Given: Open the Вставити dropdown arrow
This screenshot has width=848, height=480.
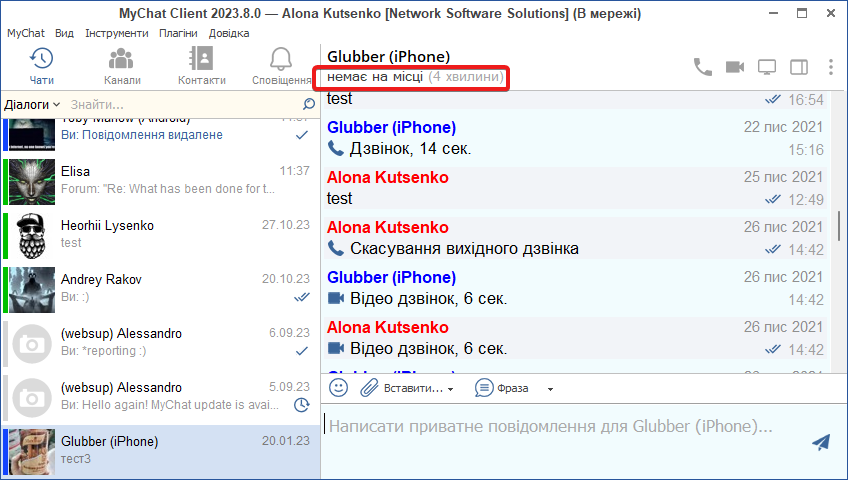Looking at the screenshot, I should [451, 388].
